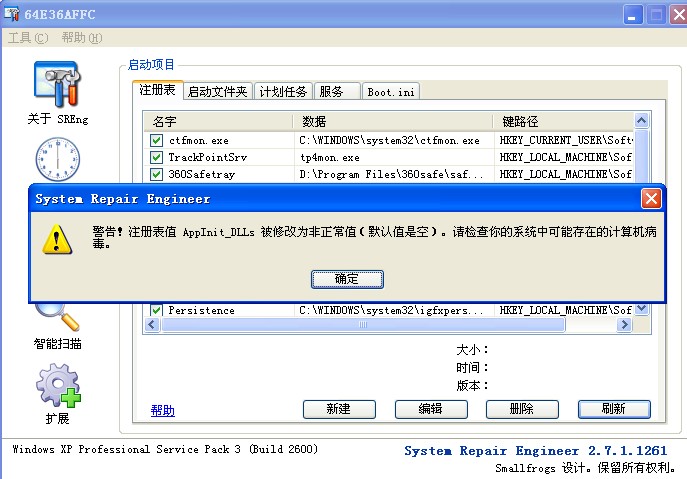Confirm the warning with 确定 button
The height and width of the screenshot is (479, 687).
[347, 279]
